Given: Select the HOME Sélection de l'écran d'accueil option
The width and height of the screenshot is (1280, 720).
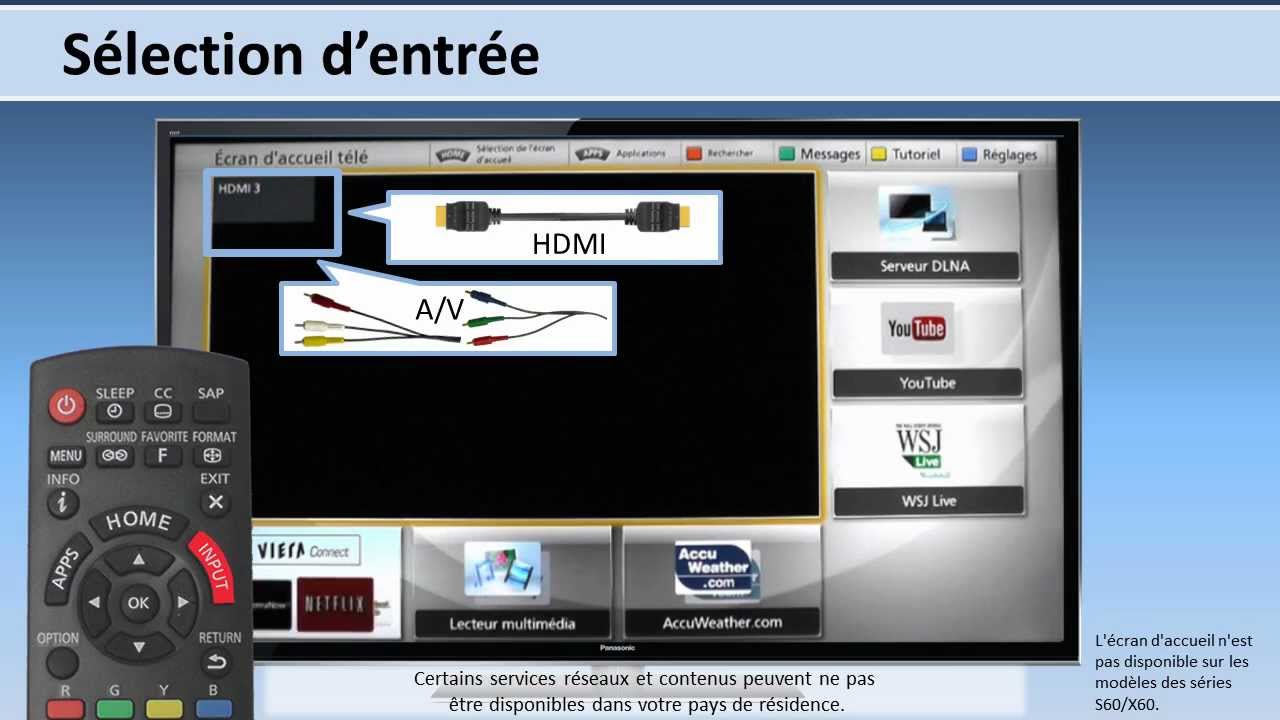Looking at the screenshot, I should (495, 154).
